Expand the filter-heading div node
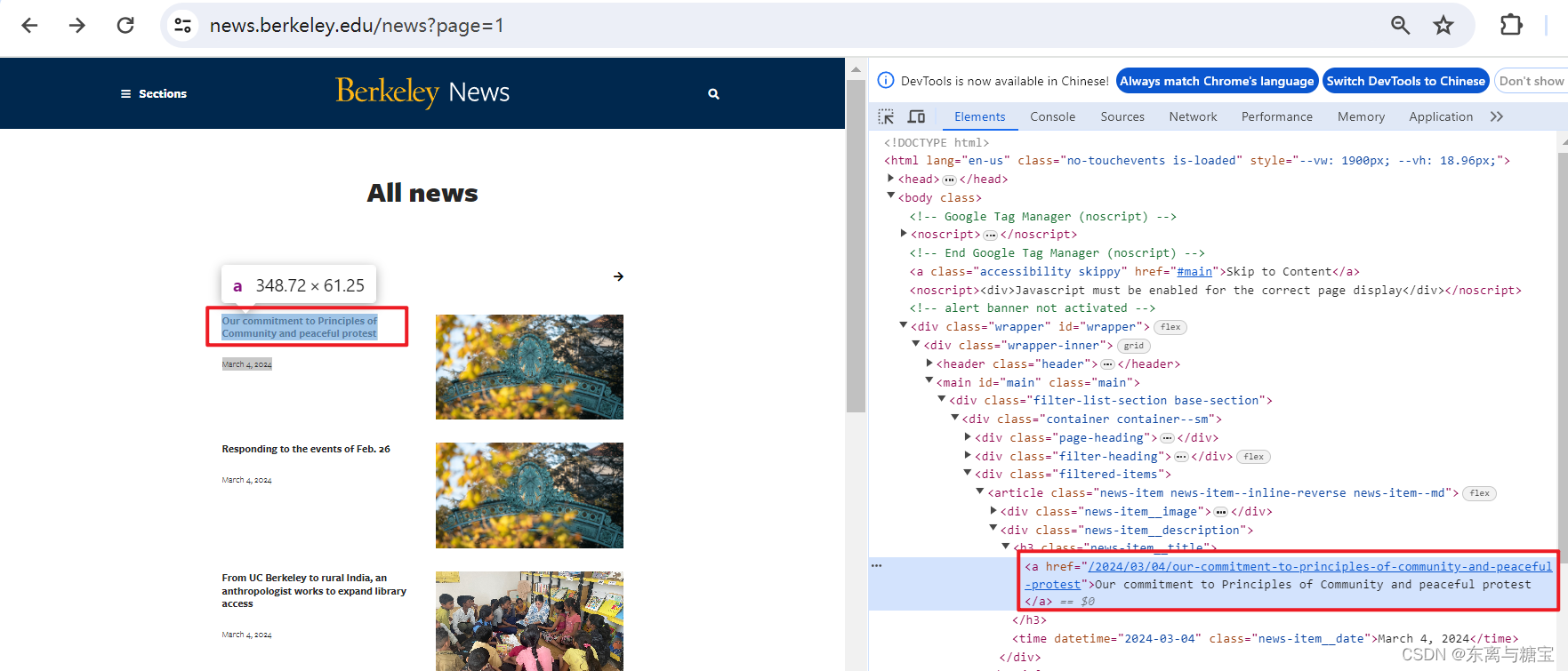 coord(968,455)
